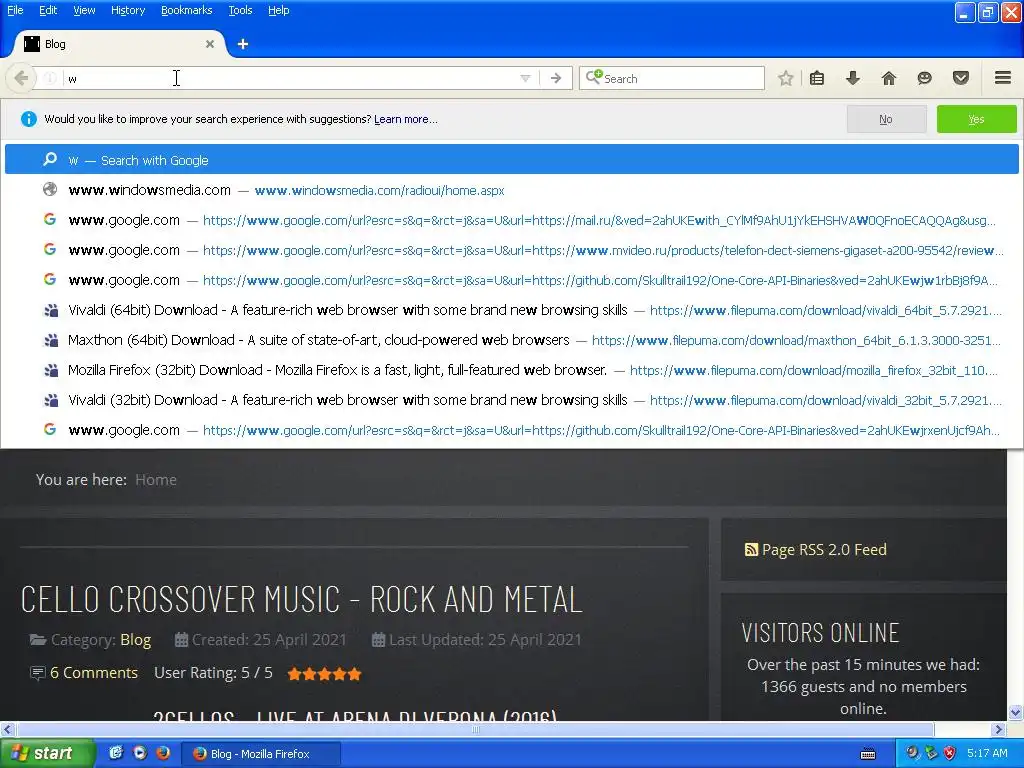The image size is (1024, 768).
Task: Open the History menu
Action: coord(127,10)
